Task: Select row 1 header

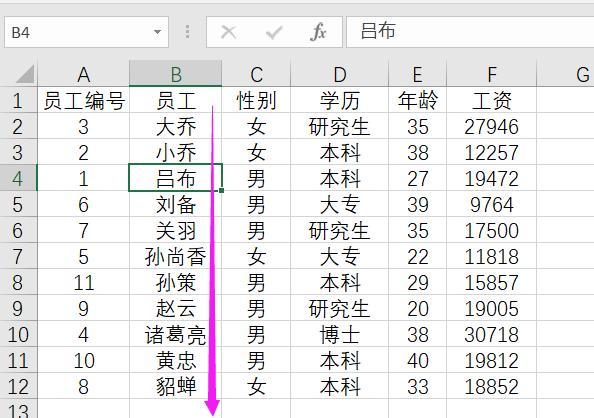Action: (18, 100)
